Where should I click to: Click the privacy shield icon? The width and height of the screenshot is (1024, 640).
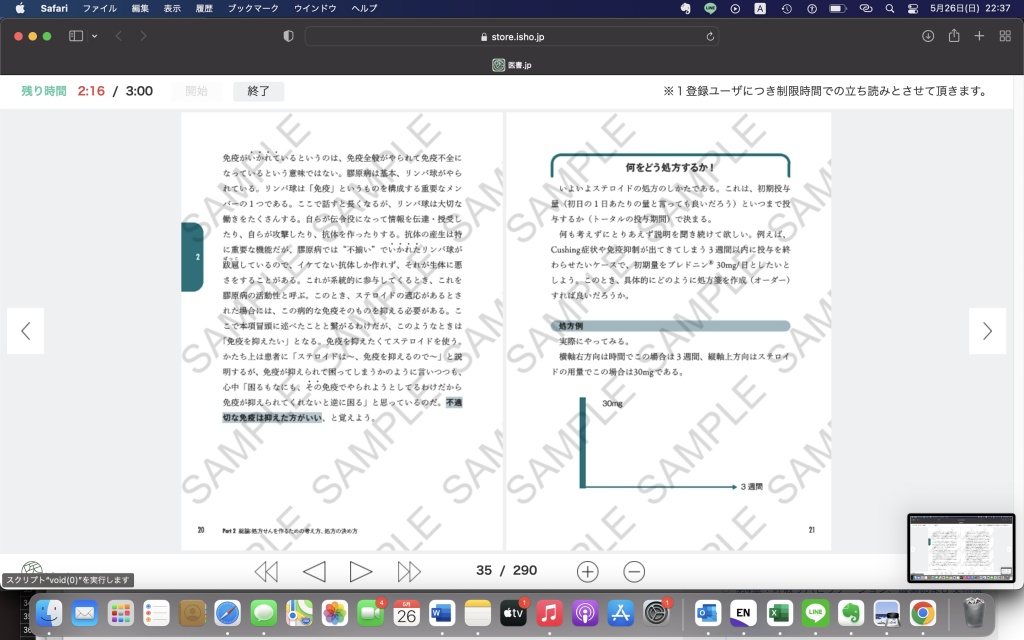click(289, 36)
